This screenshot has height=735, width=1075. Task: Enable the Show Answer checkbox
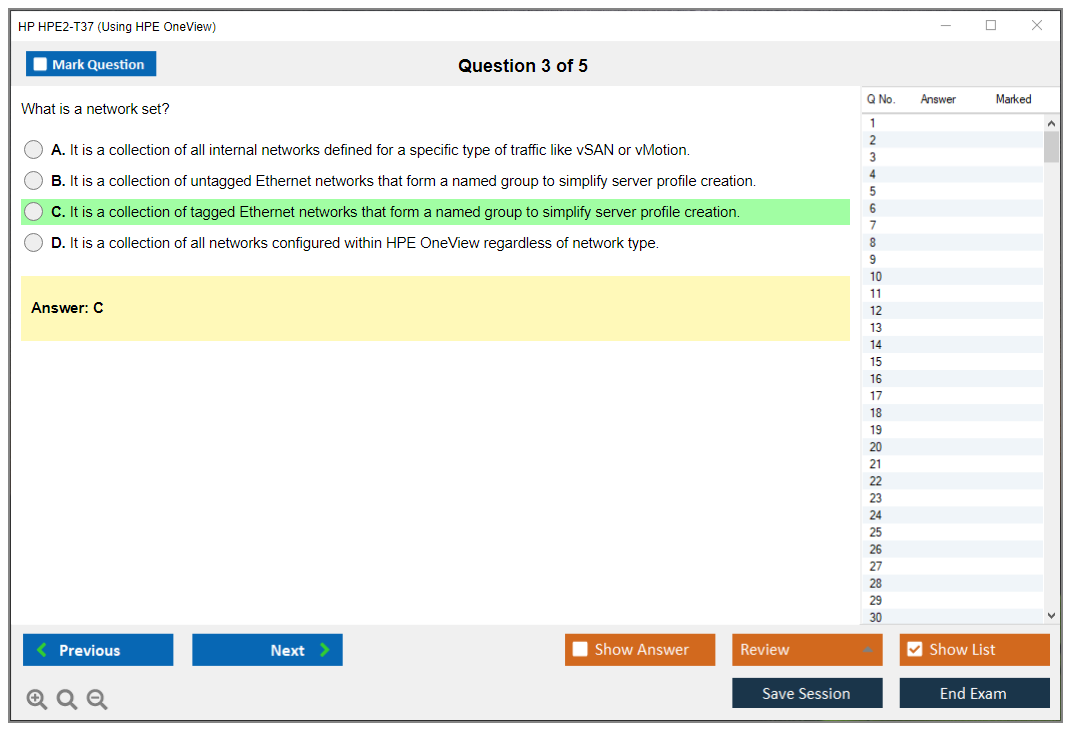pos(580,650)
